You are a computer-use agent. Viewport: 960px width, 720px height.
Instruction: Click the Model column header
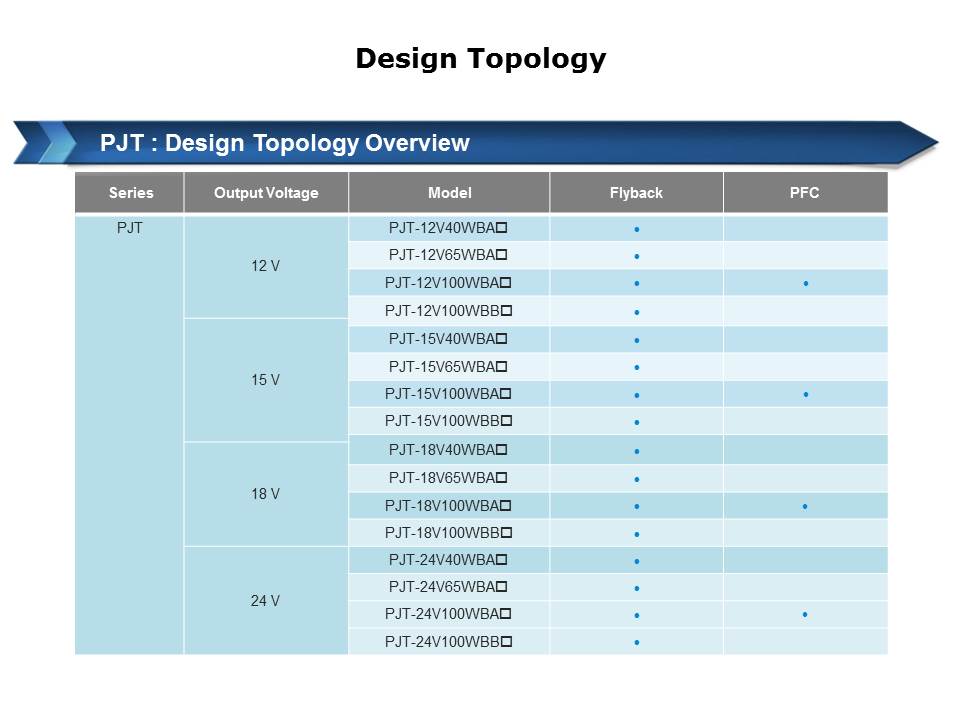pyautogui.click(x=449, y=193)
